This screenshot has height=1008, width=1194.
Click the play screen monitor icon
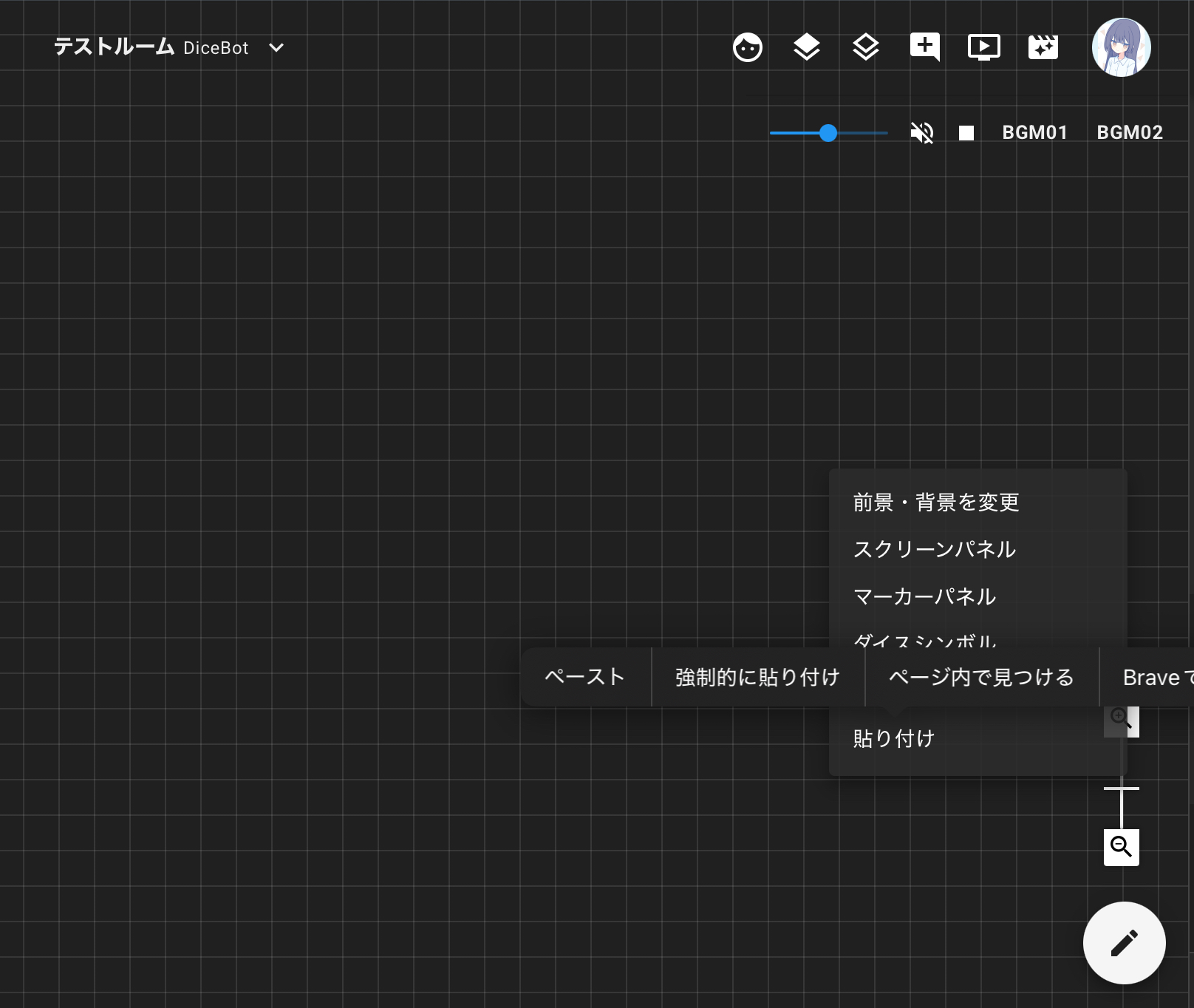point(983,48)
